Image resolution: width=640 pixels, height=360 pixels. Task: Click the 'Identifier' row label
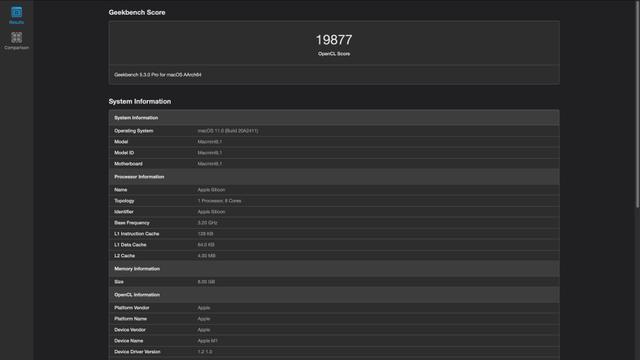[x=124, y=212]
